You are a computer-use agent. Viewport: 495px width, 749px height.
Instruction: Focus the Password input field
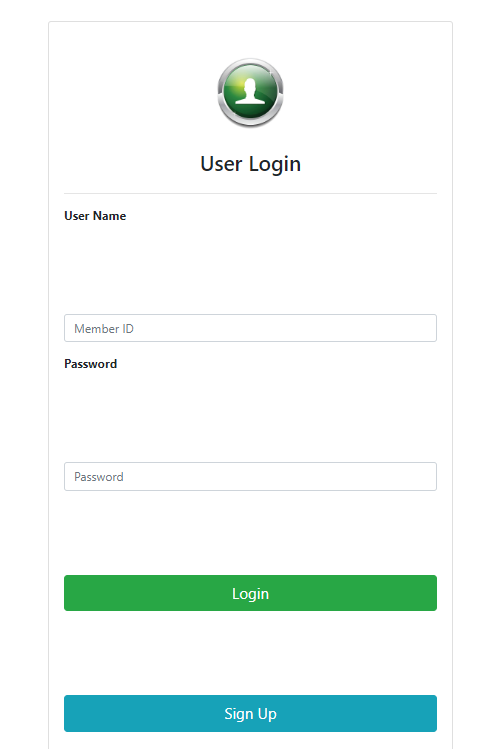click(x=250, y=476)
